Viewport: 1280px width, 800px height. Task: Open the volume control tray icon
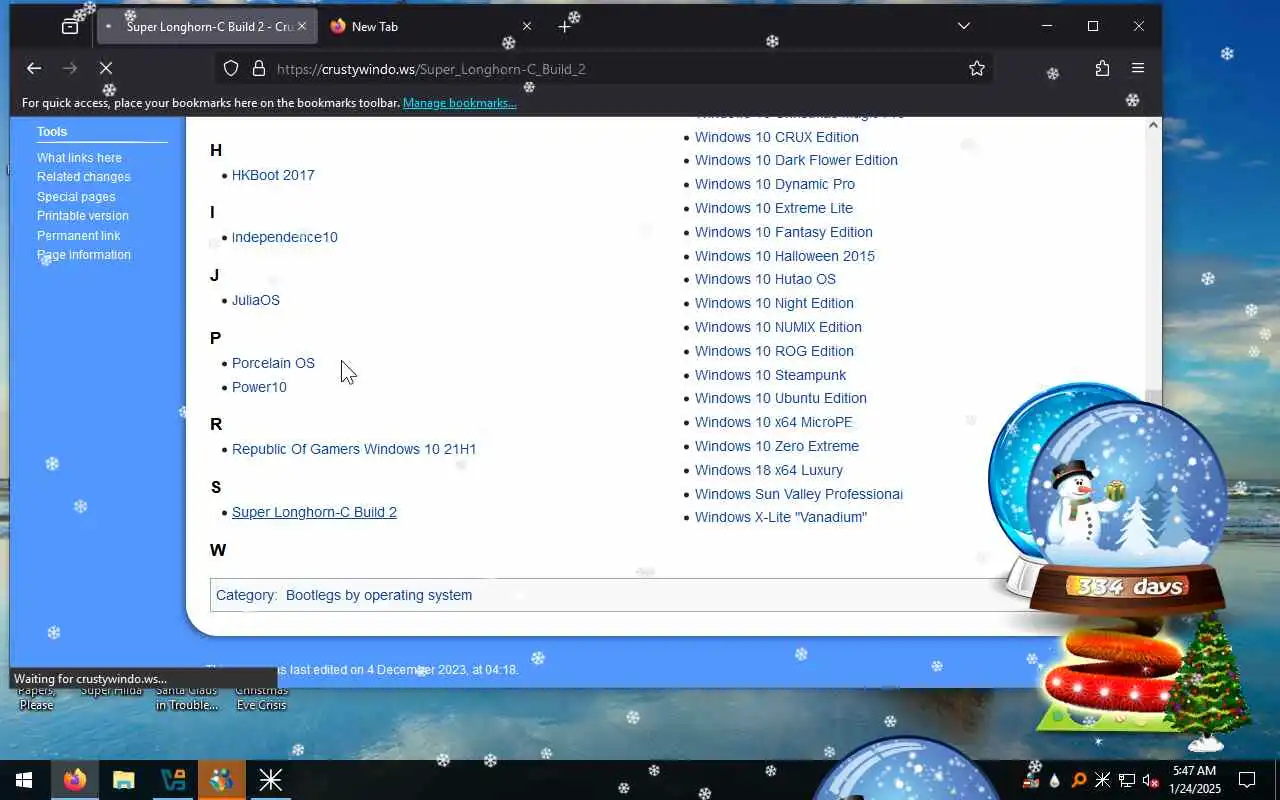coord(1150,780)
